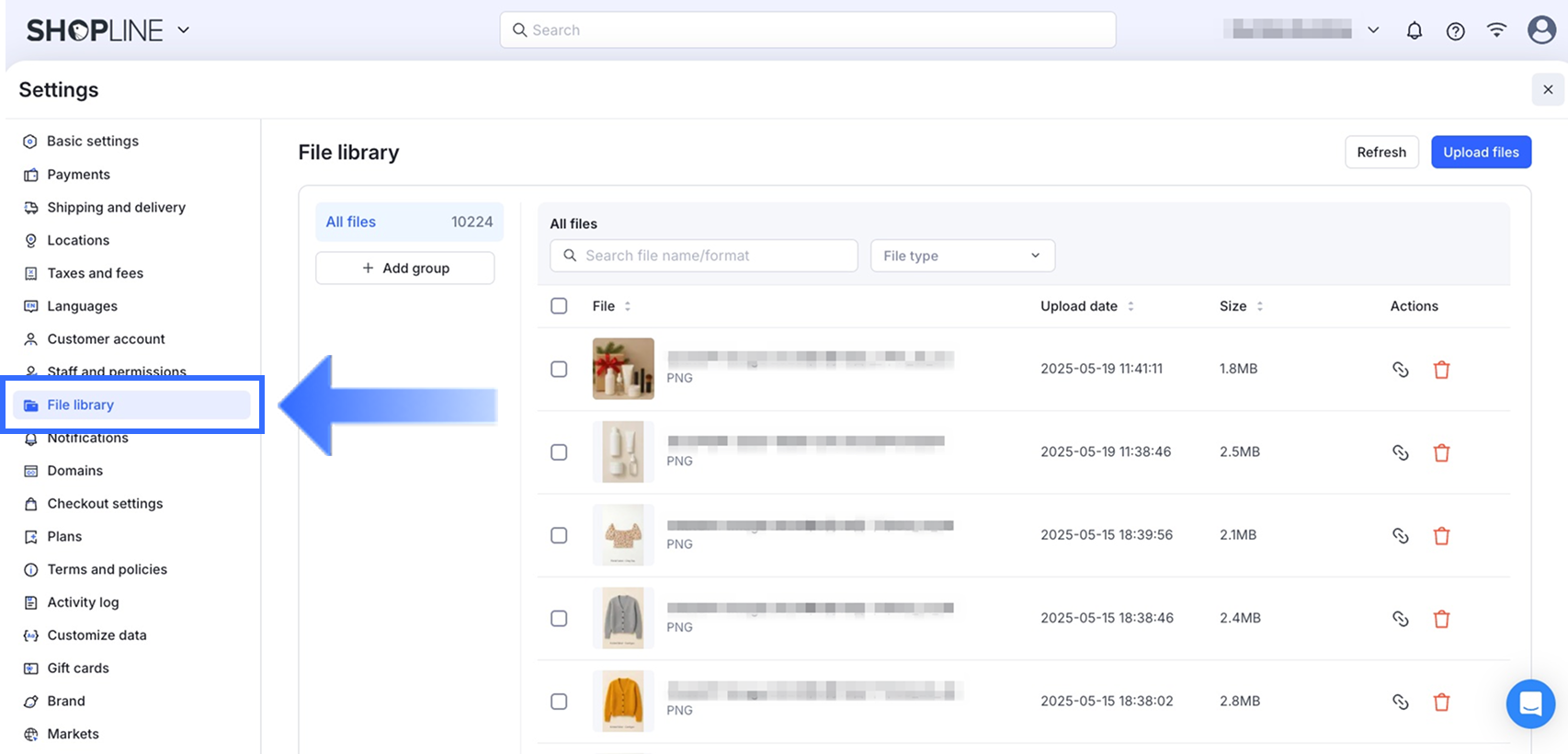Click the Upload files button

(x=1481, y=153)
